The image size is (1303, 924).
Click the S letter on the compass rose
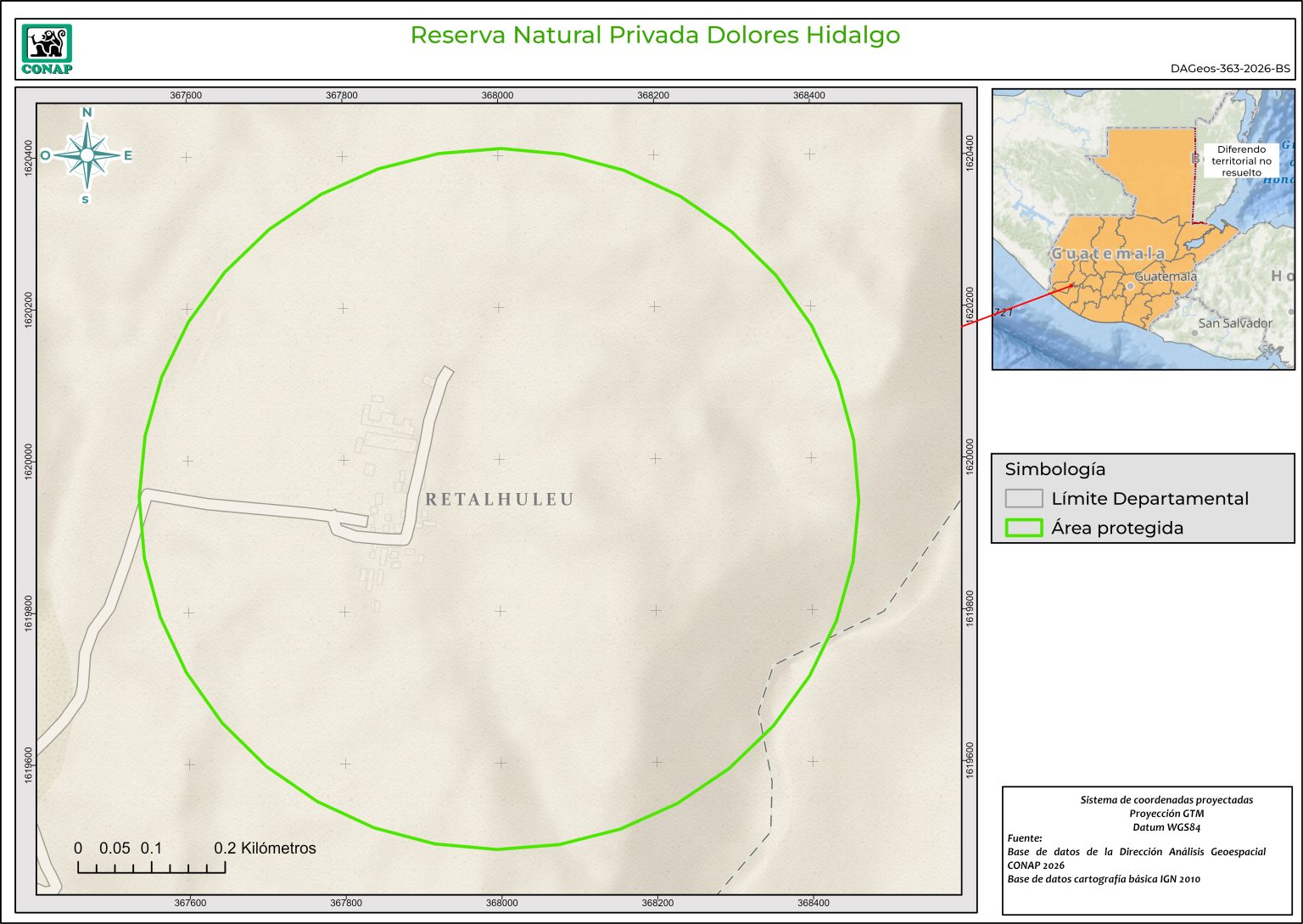[x=85, y=199]
